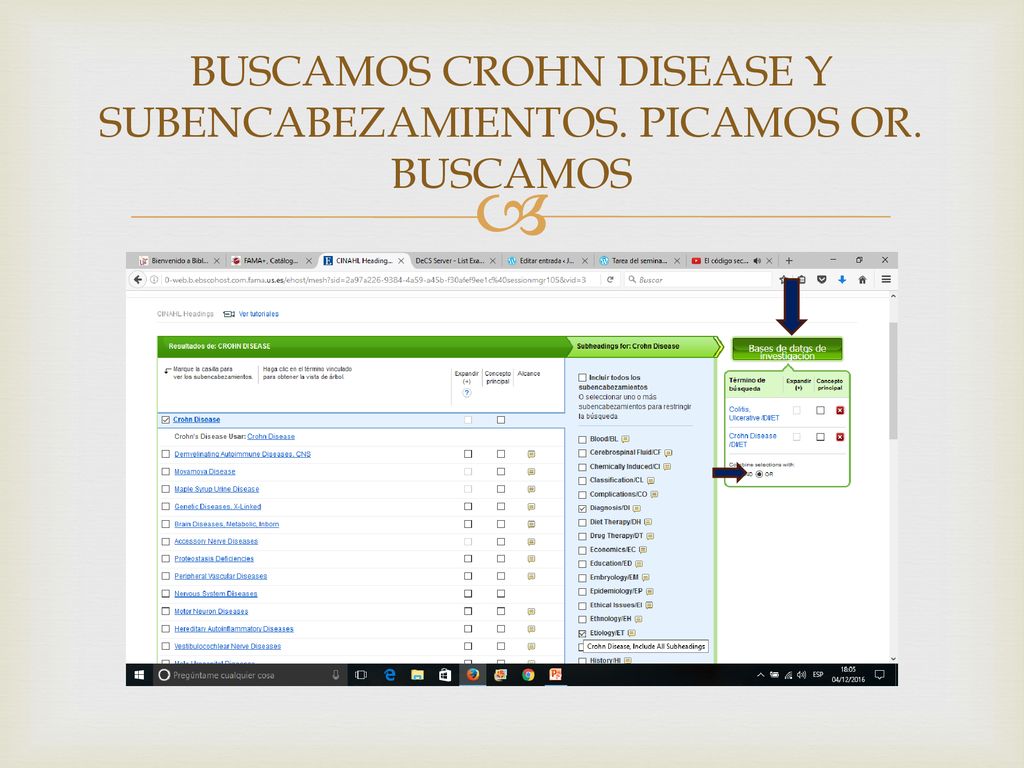Image resolution: width=1024 pixels, height=768 pixels.
Task: Check Concepto principal for Colitis, Ulcerative/DIET
Action: [820, 410]
